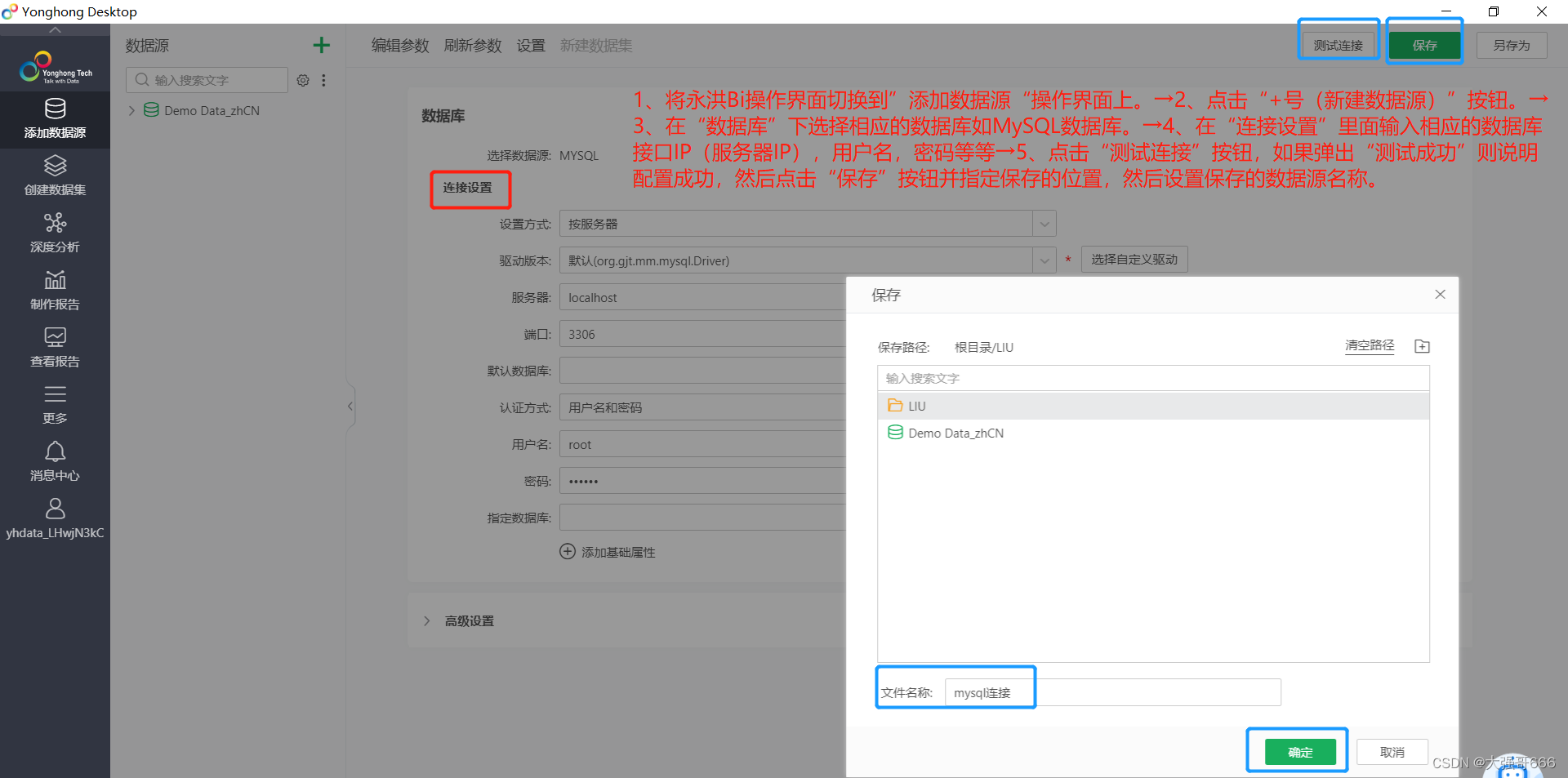This screenshot has width=1568, height=778.
Task: Click the 添加基础属性 plus icon
Action: (568, 551)
